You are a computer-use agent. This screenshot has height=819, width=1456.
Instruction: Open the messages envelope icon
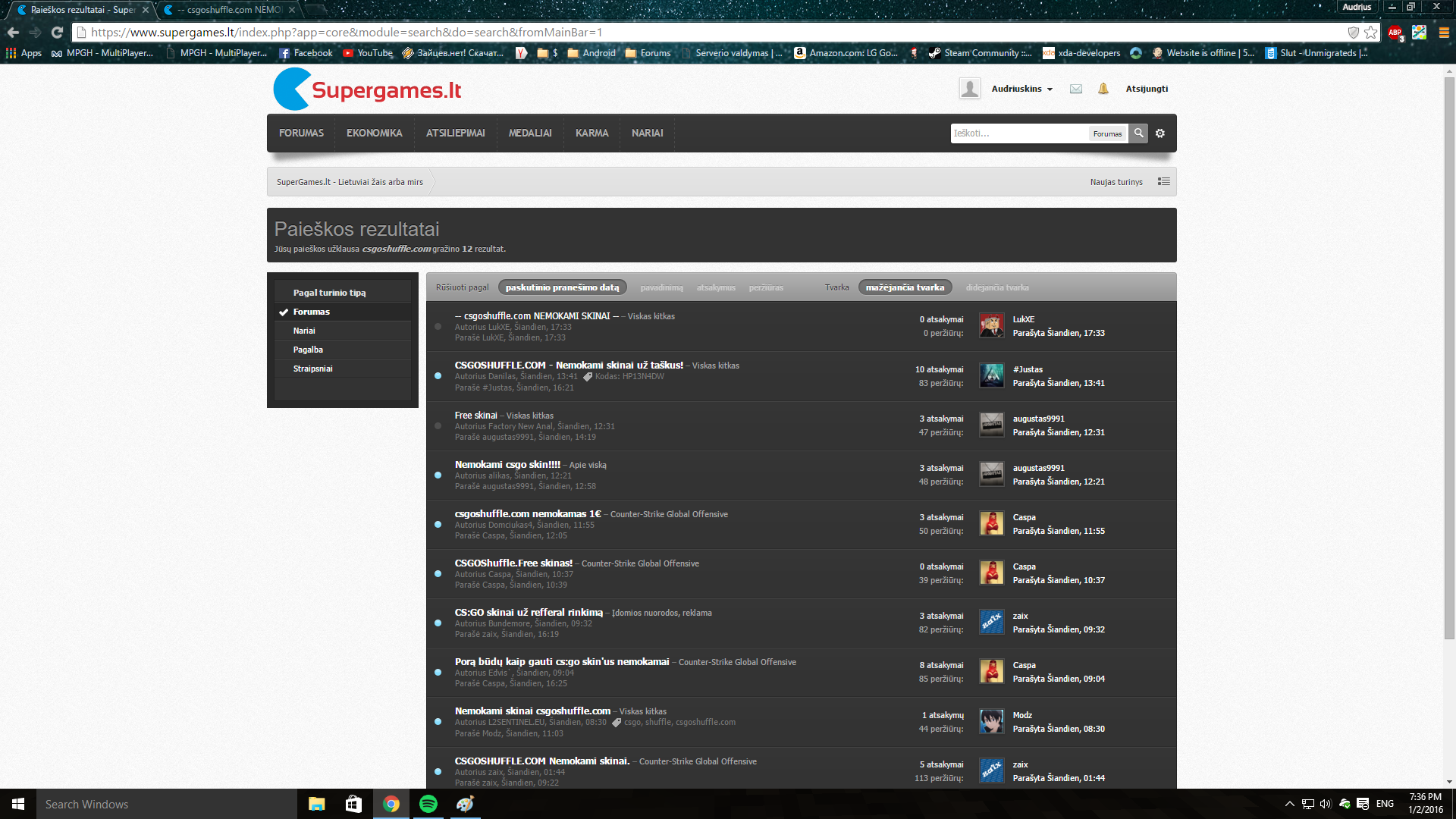coord(1076,89)
